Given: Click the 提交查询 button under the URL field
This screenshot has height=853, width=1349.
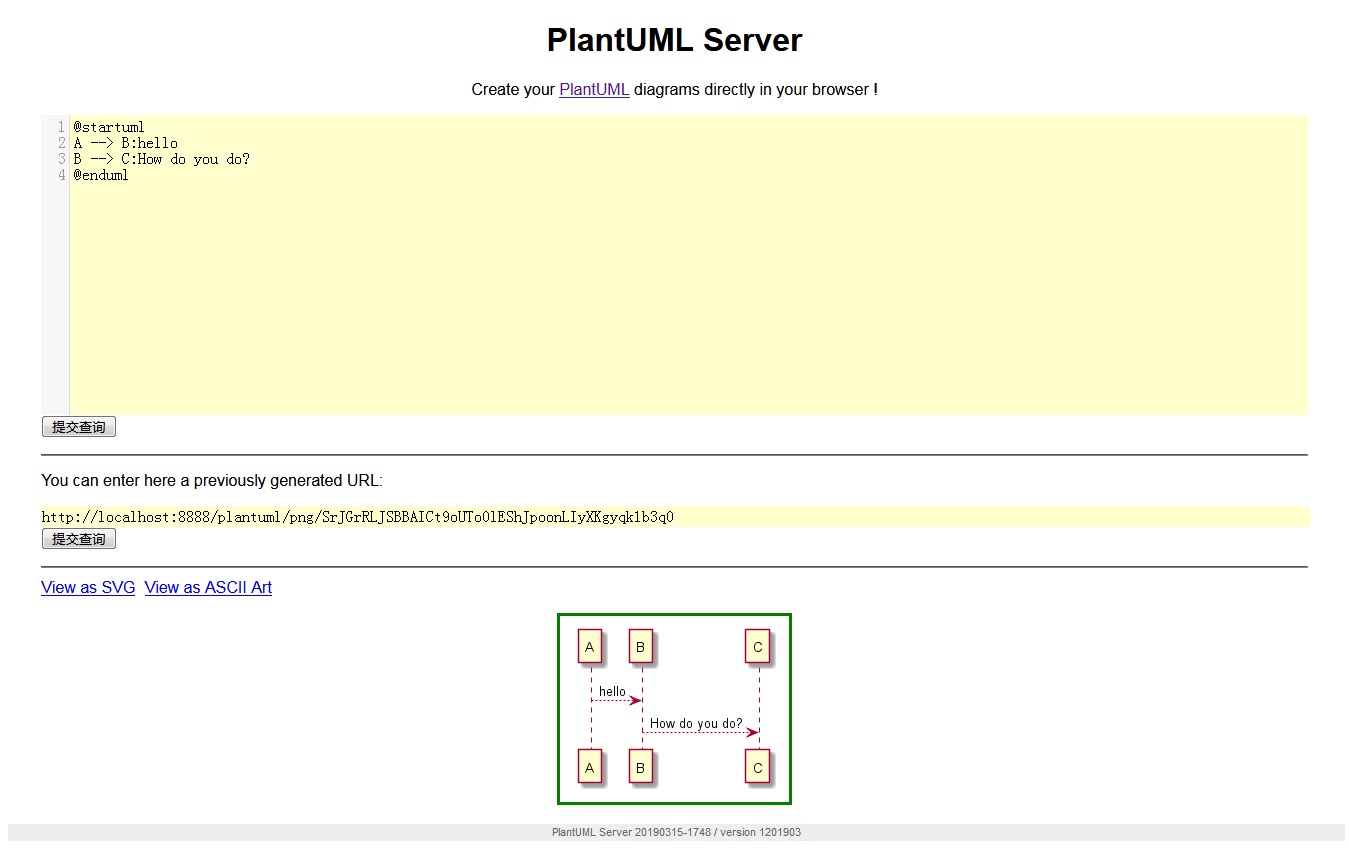Looking at the screenshot, I should (x=79, y=539).
